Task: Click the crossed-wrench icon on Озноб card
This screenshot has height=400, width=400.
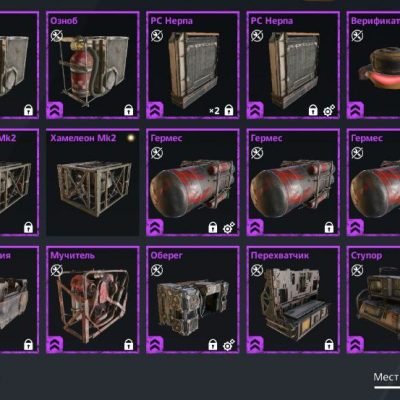Action: tap(57, 36)
